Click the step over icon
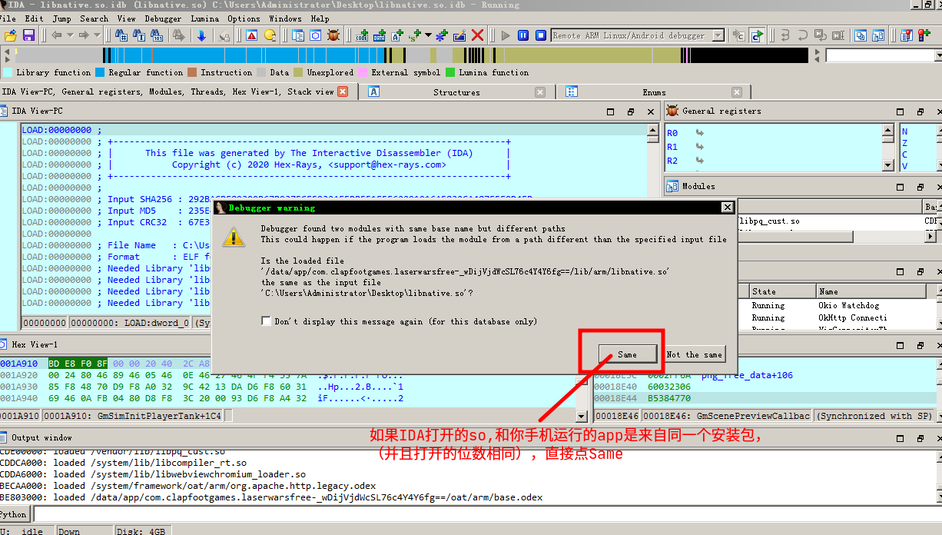Image resolution: width=942 pixels, height=535 pixels. click(802, 36)
